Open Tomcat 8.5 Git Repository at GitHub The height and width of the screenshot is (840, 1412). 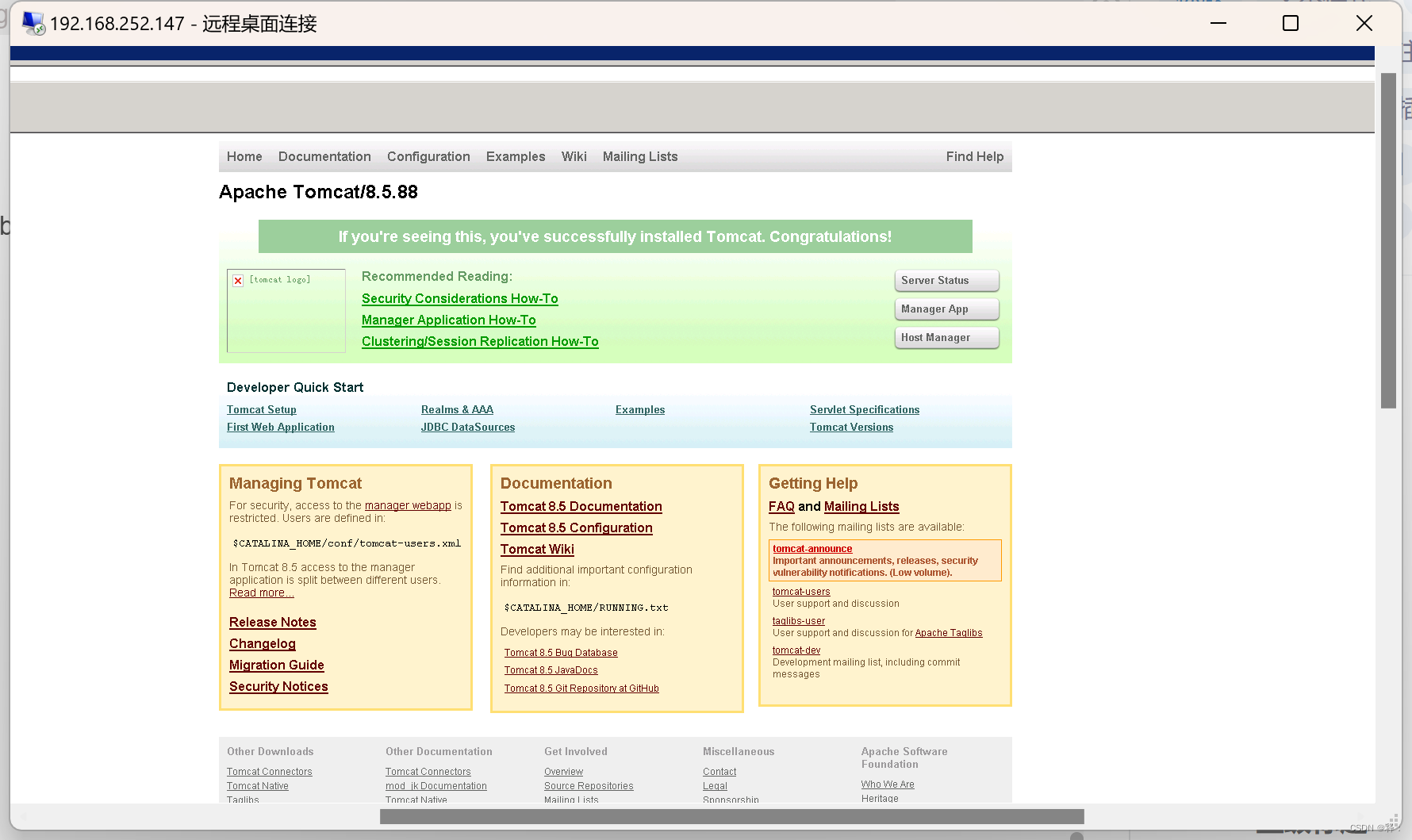(x=581, y=688)
